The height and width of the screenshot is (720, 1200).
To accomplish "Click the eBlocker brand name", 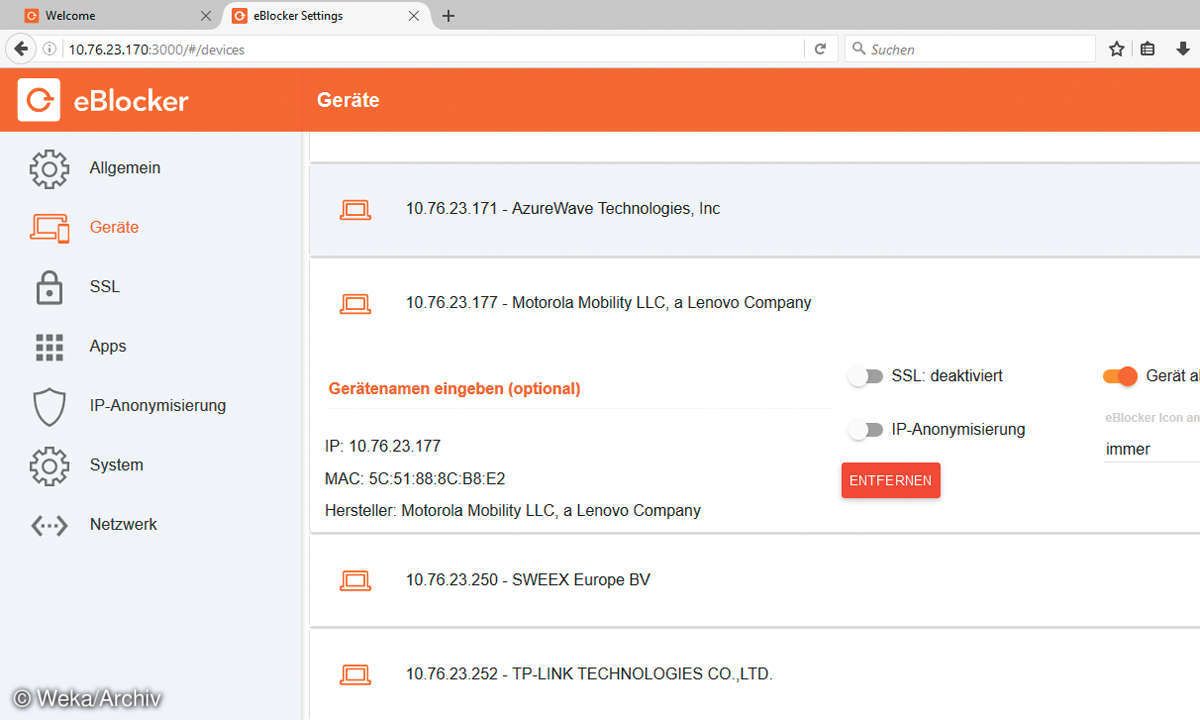I will [x=131, y=100].
